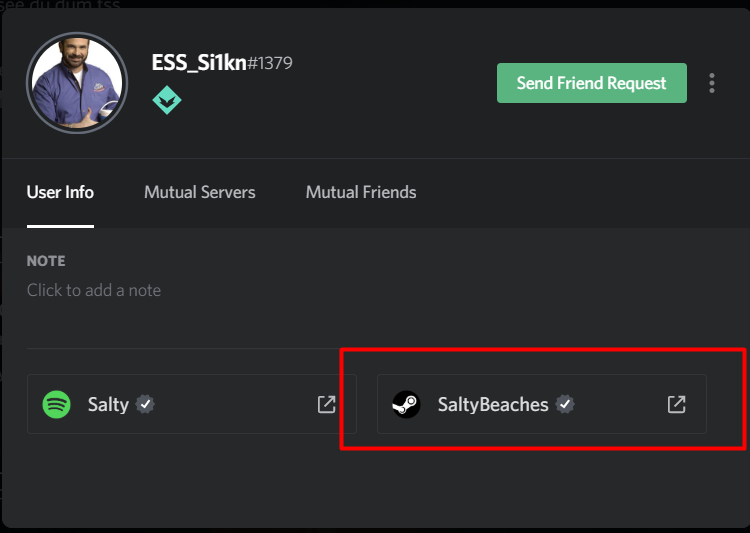Viewport: 750px width, 533px height.
Task: Click the #1379 discriminator tag
Action: (270, 63)
